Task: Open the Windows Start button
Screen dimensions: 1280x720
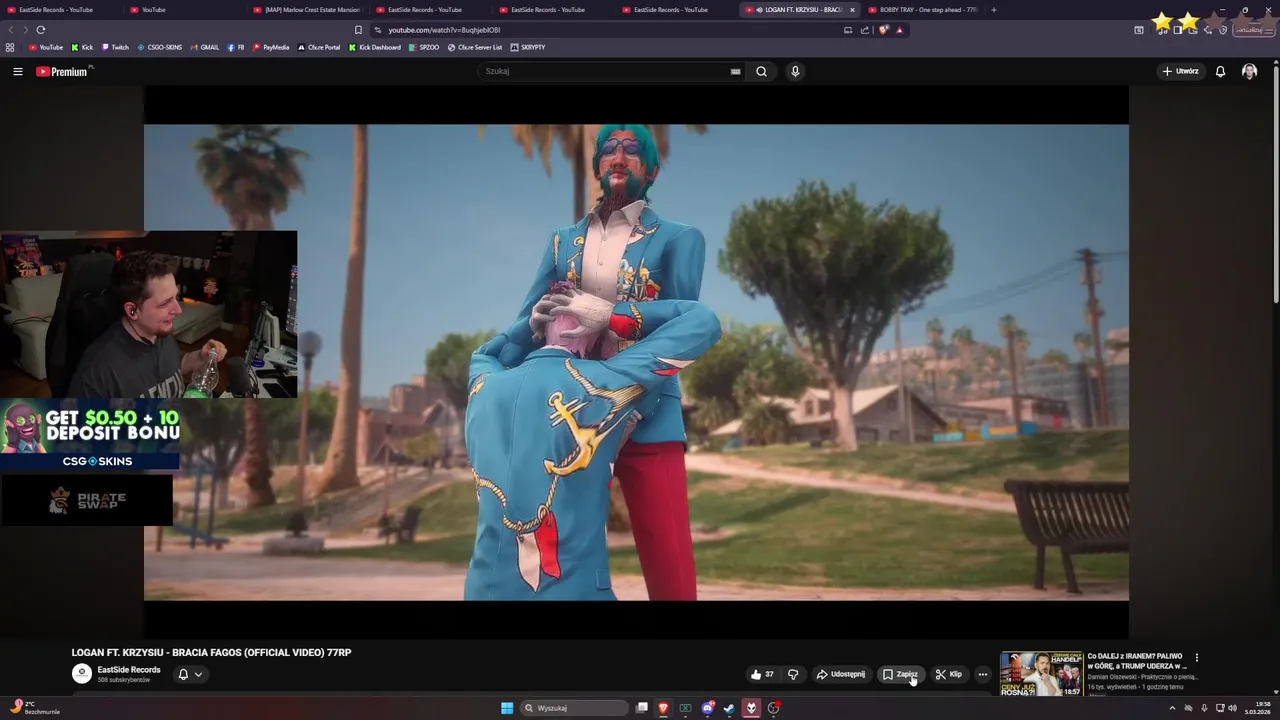Action: (507, 708)
